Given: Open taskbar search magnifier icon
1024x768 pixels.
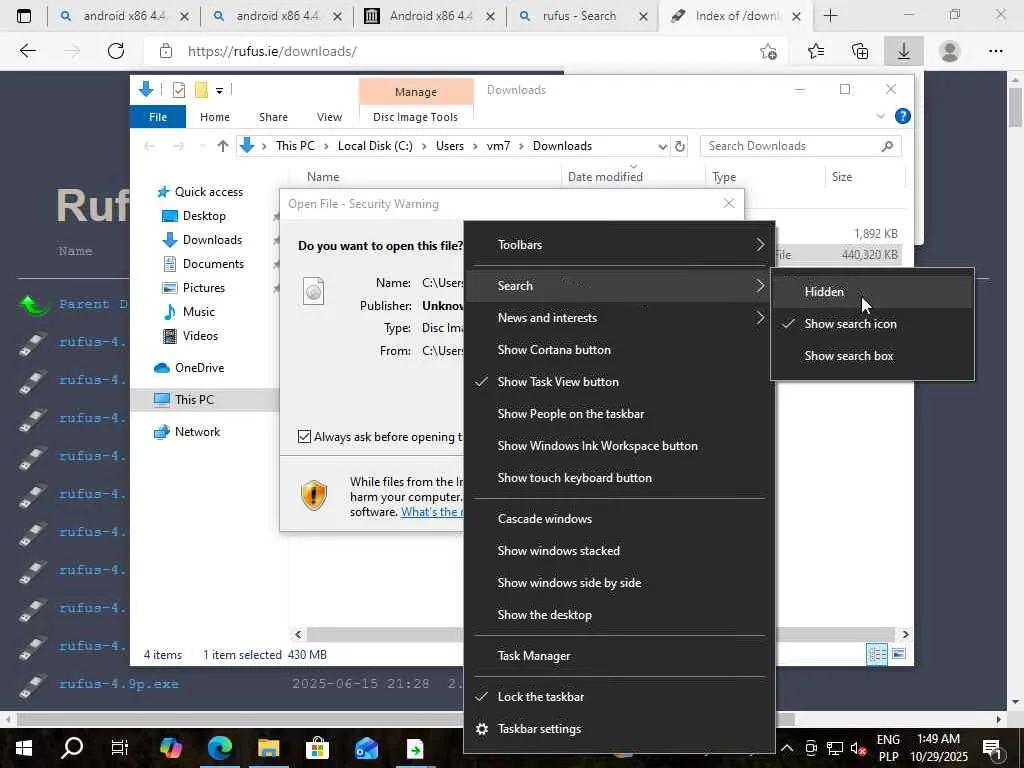Looking at the screenshot, I should [x=72, y=747].
